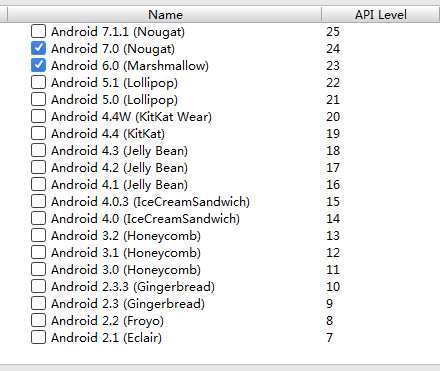The image size is (440, 371).
Task: Click API level value 9
Action: tap(329, 304)
